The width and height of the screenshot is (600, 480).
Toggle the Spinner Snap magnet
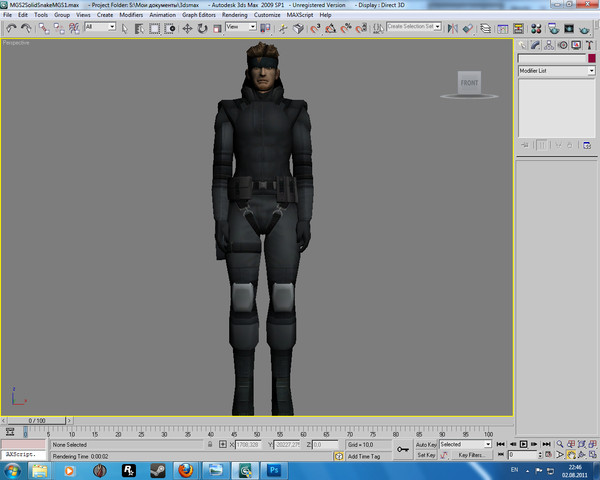(x=361, y=29)
